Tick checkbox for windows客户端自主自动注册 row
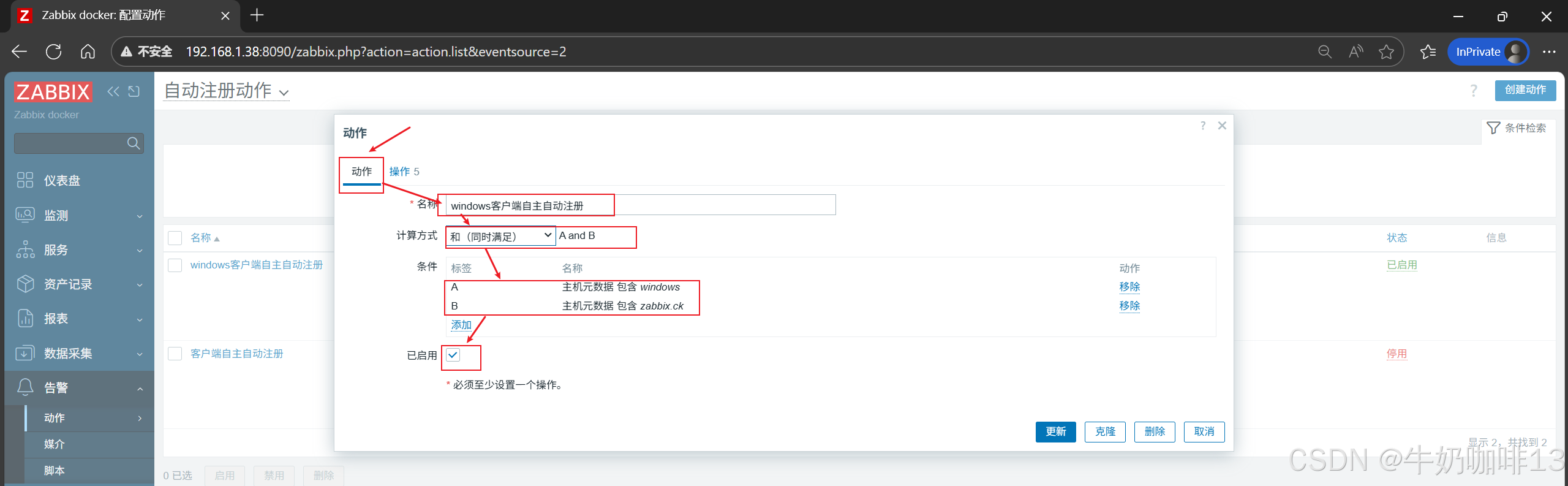This screenshot has height=486, width=1568. pyautogui.click(x=175, y=265)
